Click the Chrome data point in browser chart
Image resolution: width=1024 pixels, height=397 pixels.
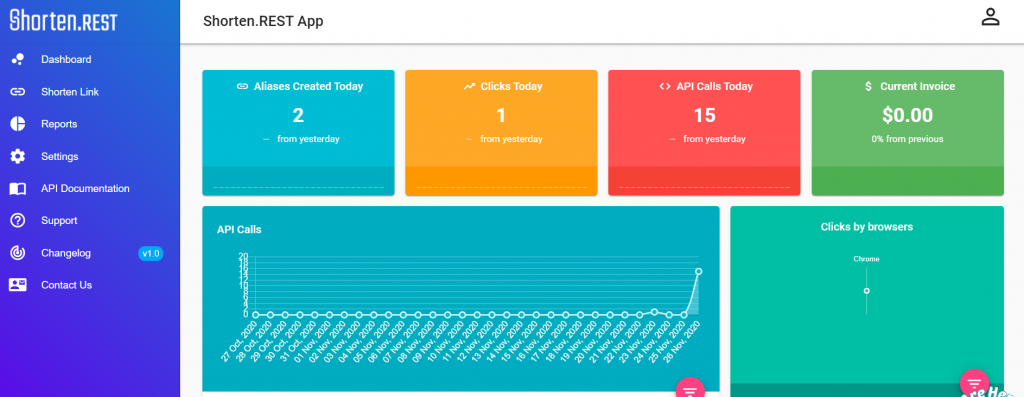pyautogui.click(x=867, y=291)
